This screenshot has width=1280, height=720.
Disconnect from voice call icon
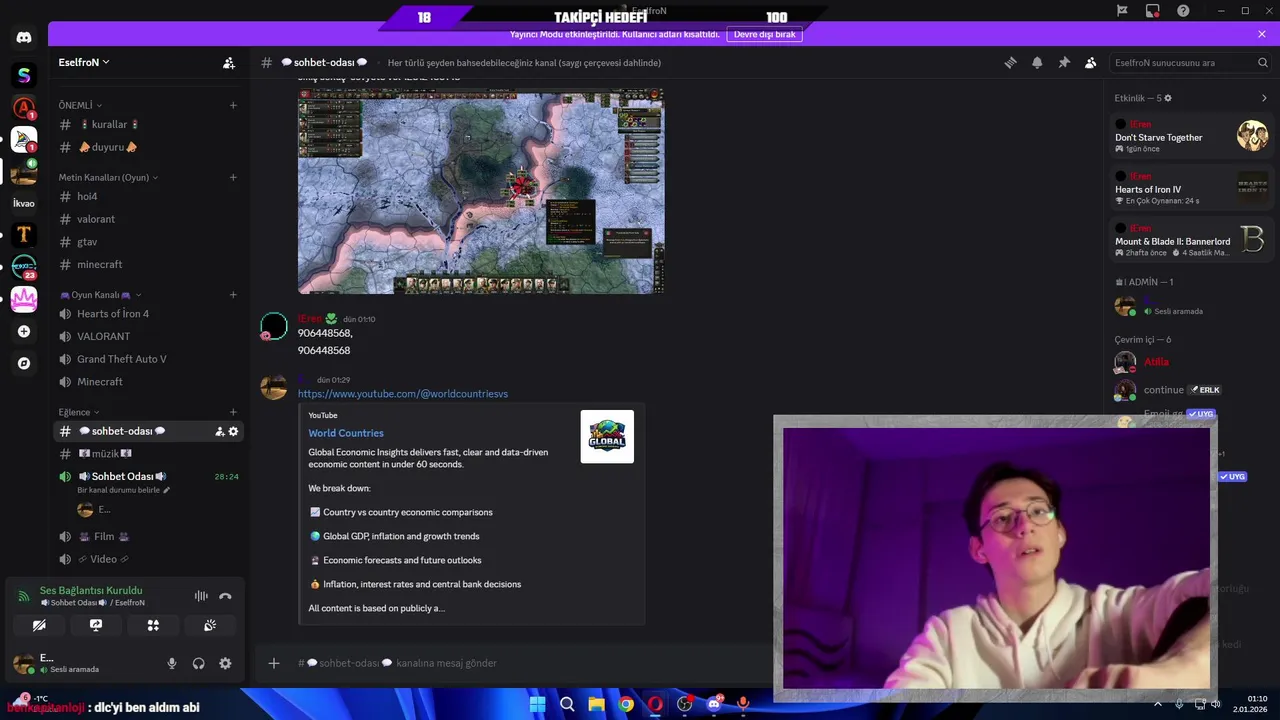click(x=225, y=596)
